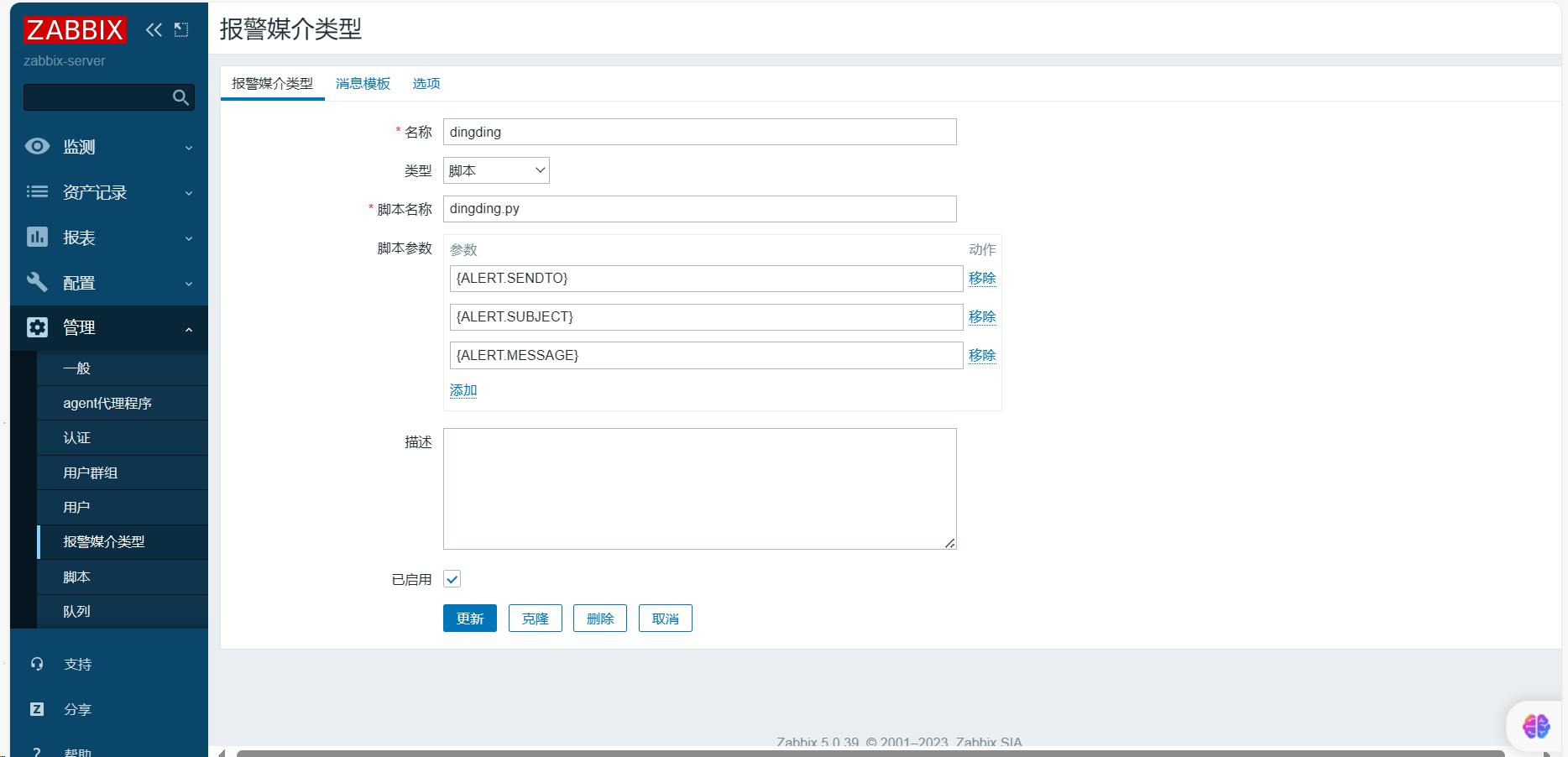This screenshot has height=757, width=1568.
Task: Click the {ALERT.SUBJECT} parameter field
Action: (706, 317)
